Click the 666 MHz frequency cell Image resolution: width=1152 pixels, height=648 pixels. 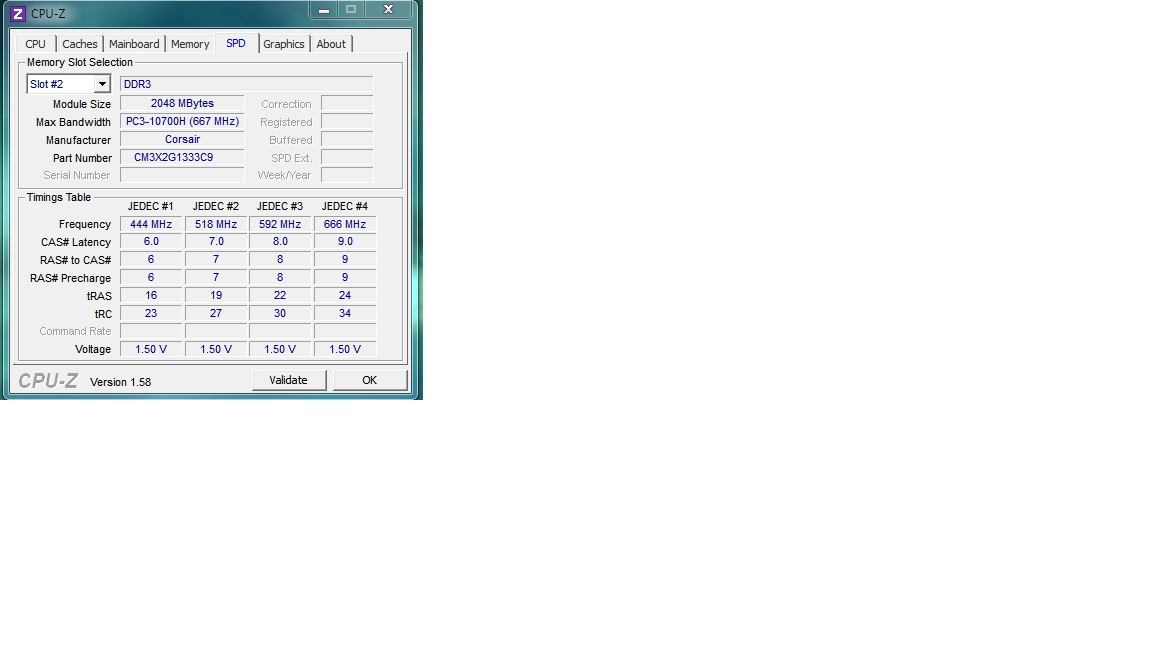pyautogui.click(x=345, y=224)
